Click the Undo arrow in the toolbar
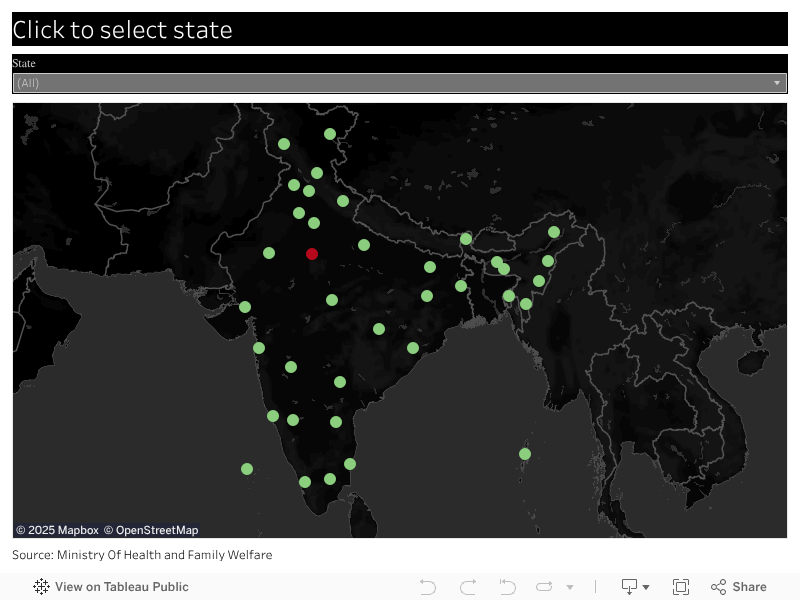 coord(428,587)
